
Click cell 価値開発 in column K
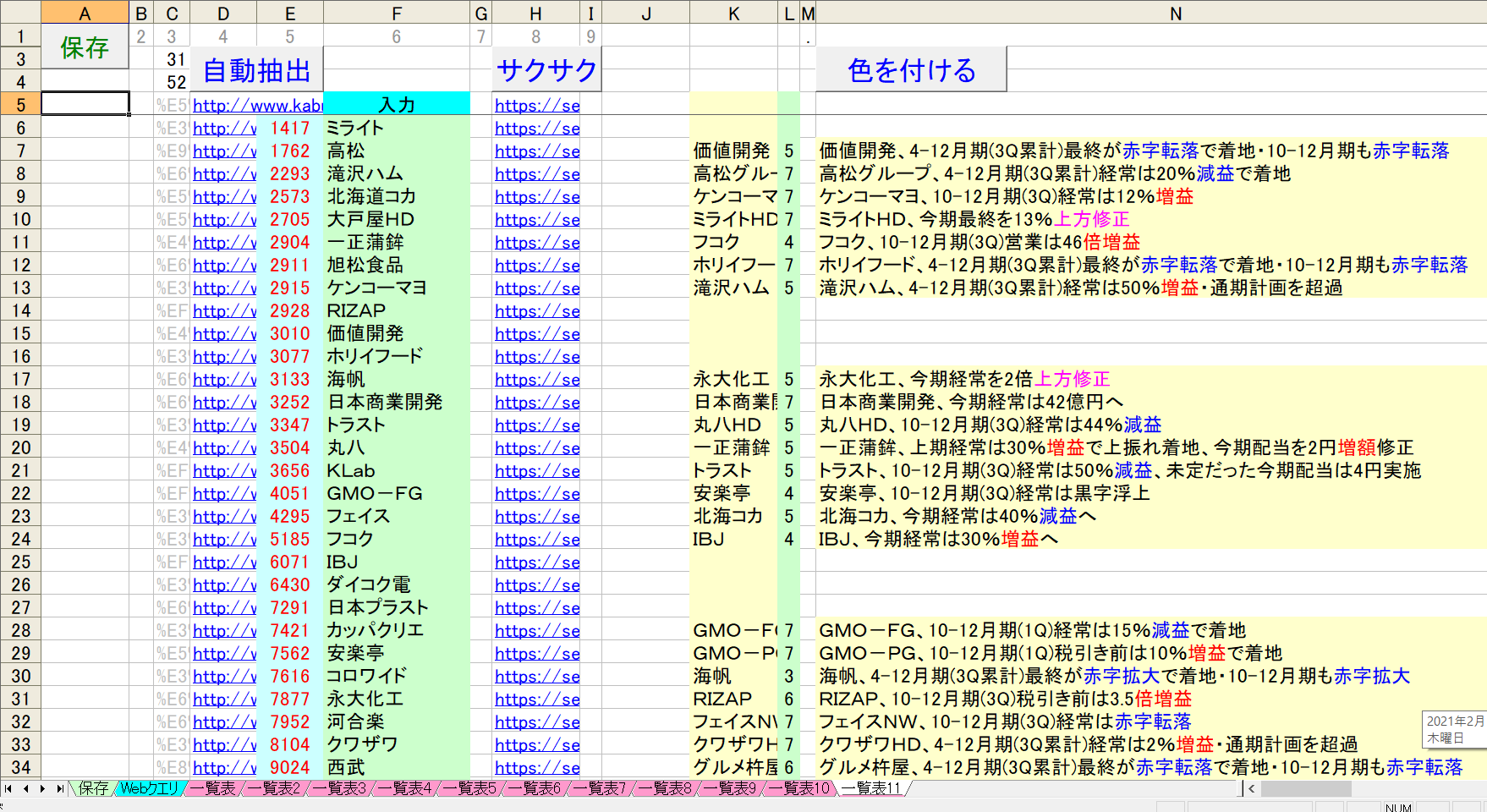coord(733,151)
